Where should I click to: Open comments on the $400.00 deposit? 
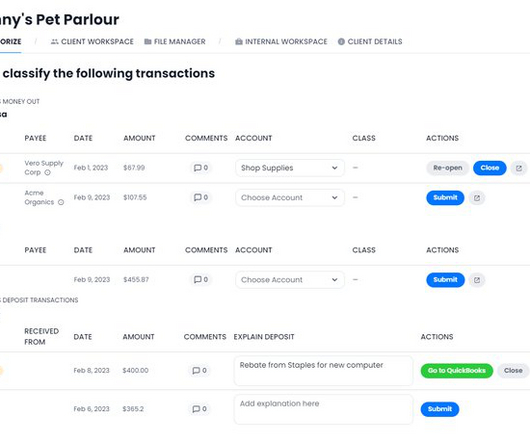(x=199, y=370)
